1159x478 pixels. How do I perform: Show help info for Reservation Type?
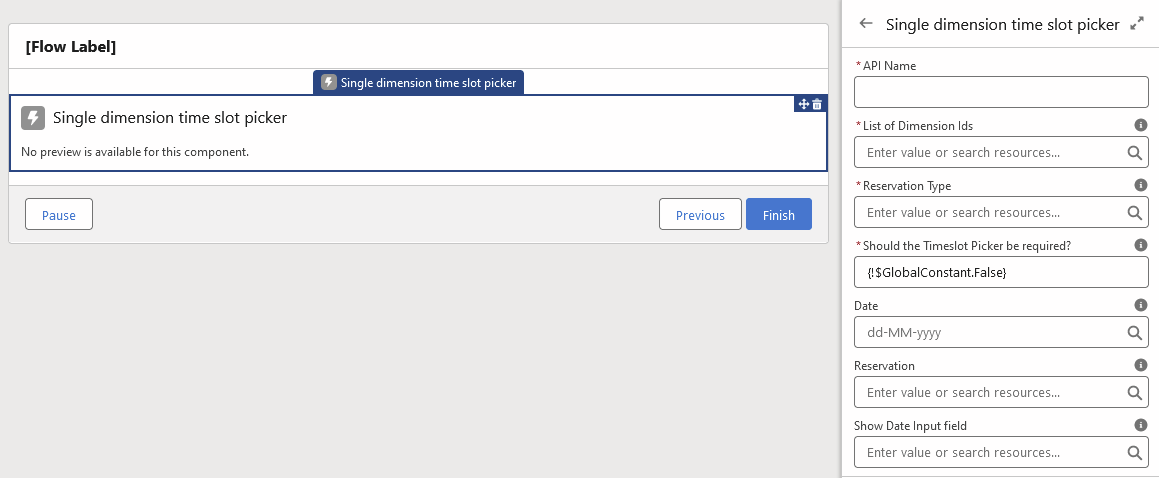(1140, 186)
